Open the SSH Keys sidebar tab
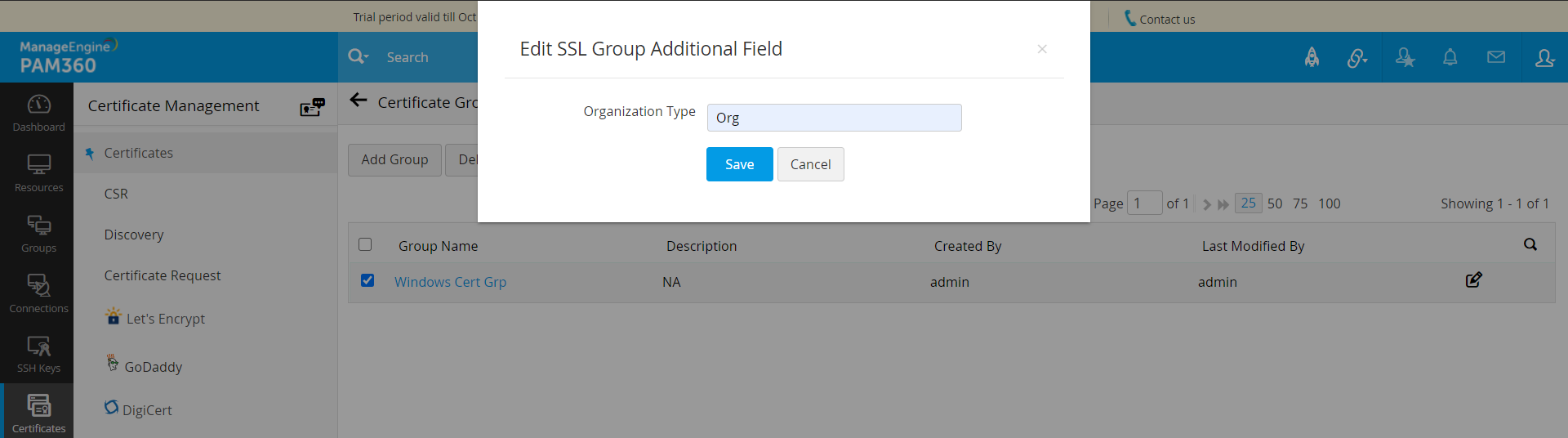 click(x=38, y=354)
